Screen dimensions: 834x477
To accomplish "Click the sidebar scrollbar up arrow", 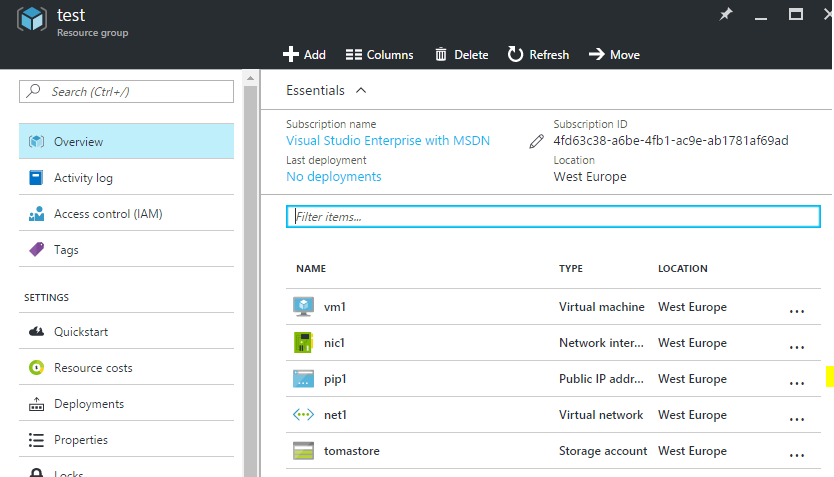I will pyautogui.click(x=250, y=78).
